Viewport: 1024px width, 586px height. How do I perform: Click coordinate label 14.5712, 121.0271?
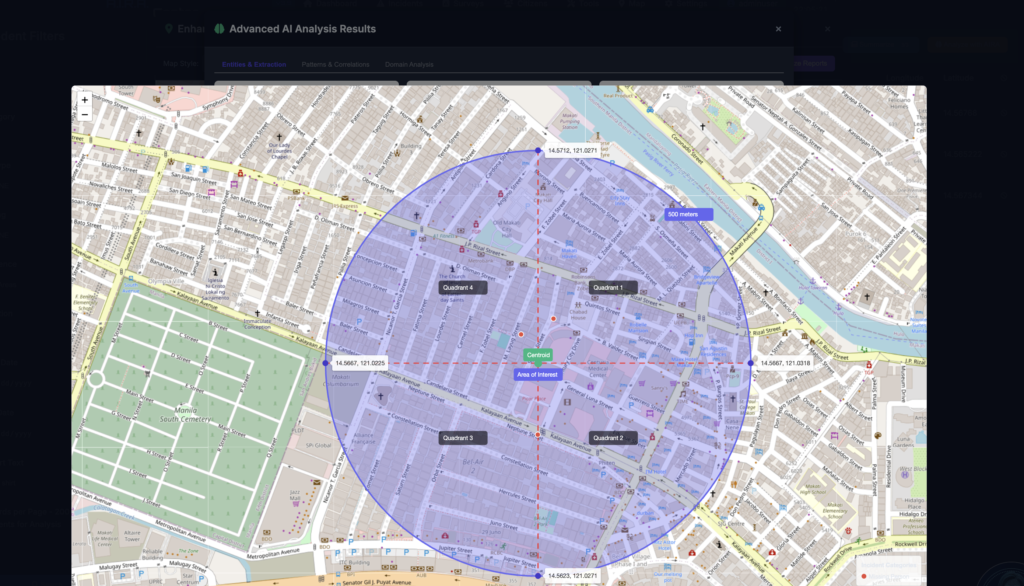572,150
